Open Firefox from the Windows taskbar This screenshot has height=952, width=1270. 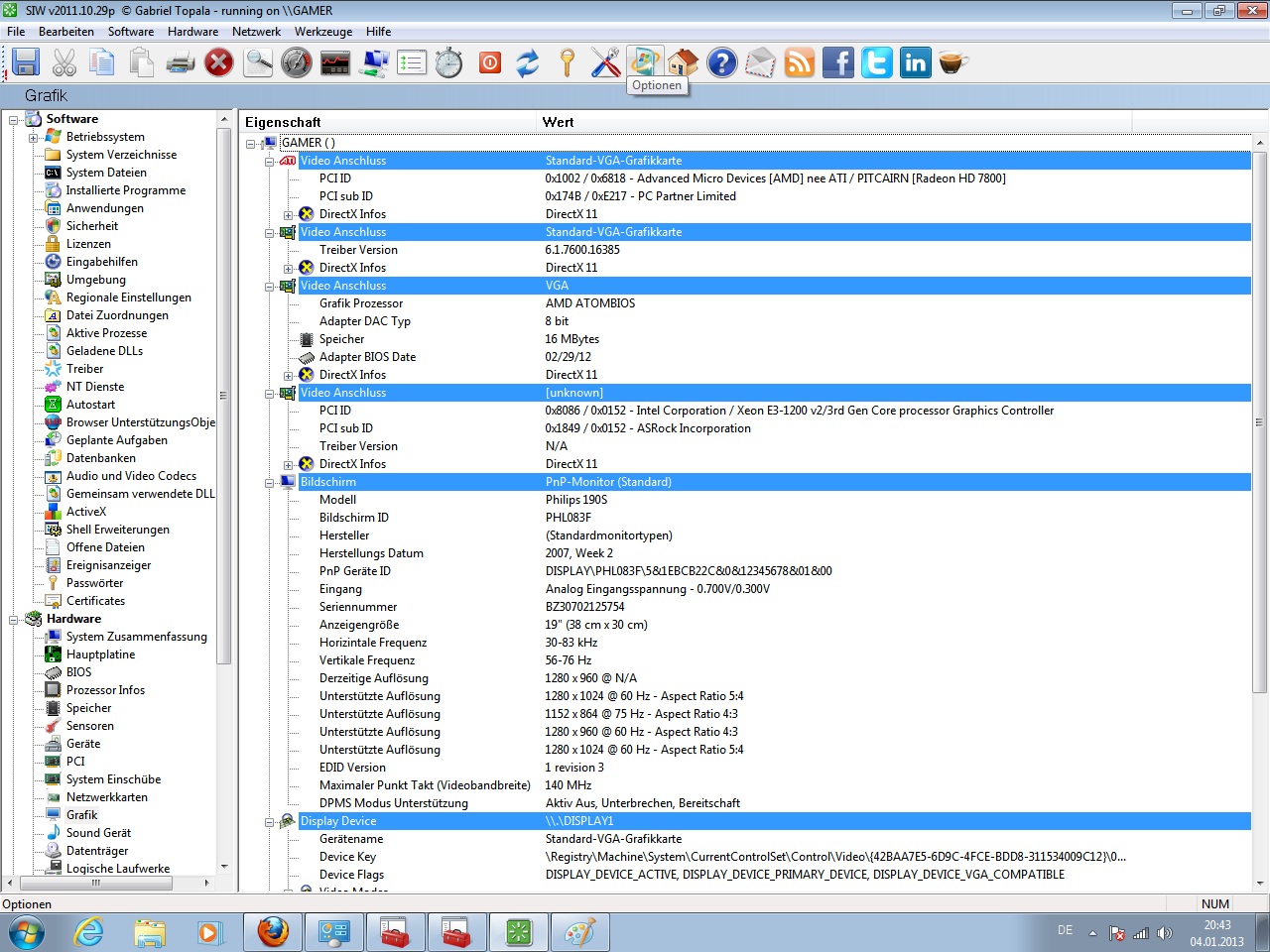pyautogui.click(x=273, y=932)
